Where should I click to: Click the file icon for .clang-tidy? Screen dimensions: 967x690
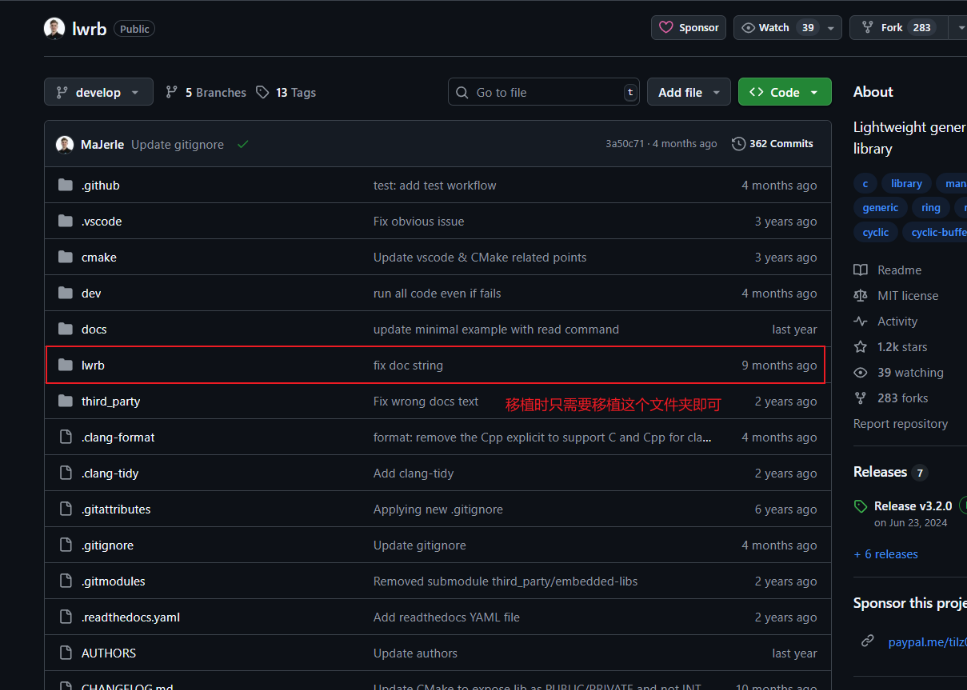[x=65, y=473]
